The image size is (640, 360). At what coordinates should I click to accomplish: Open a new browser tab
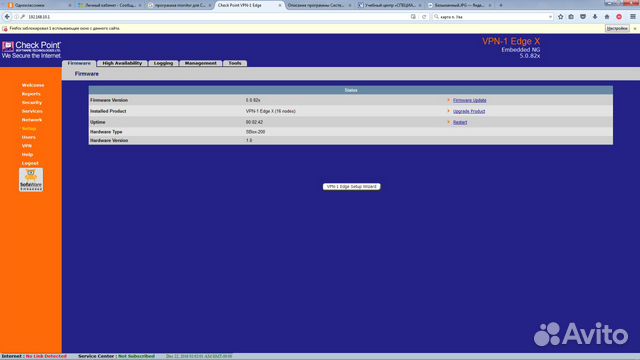(501, 5)
